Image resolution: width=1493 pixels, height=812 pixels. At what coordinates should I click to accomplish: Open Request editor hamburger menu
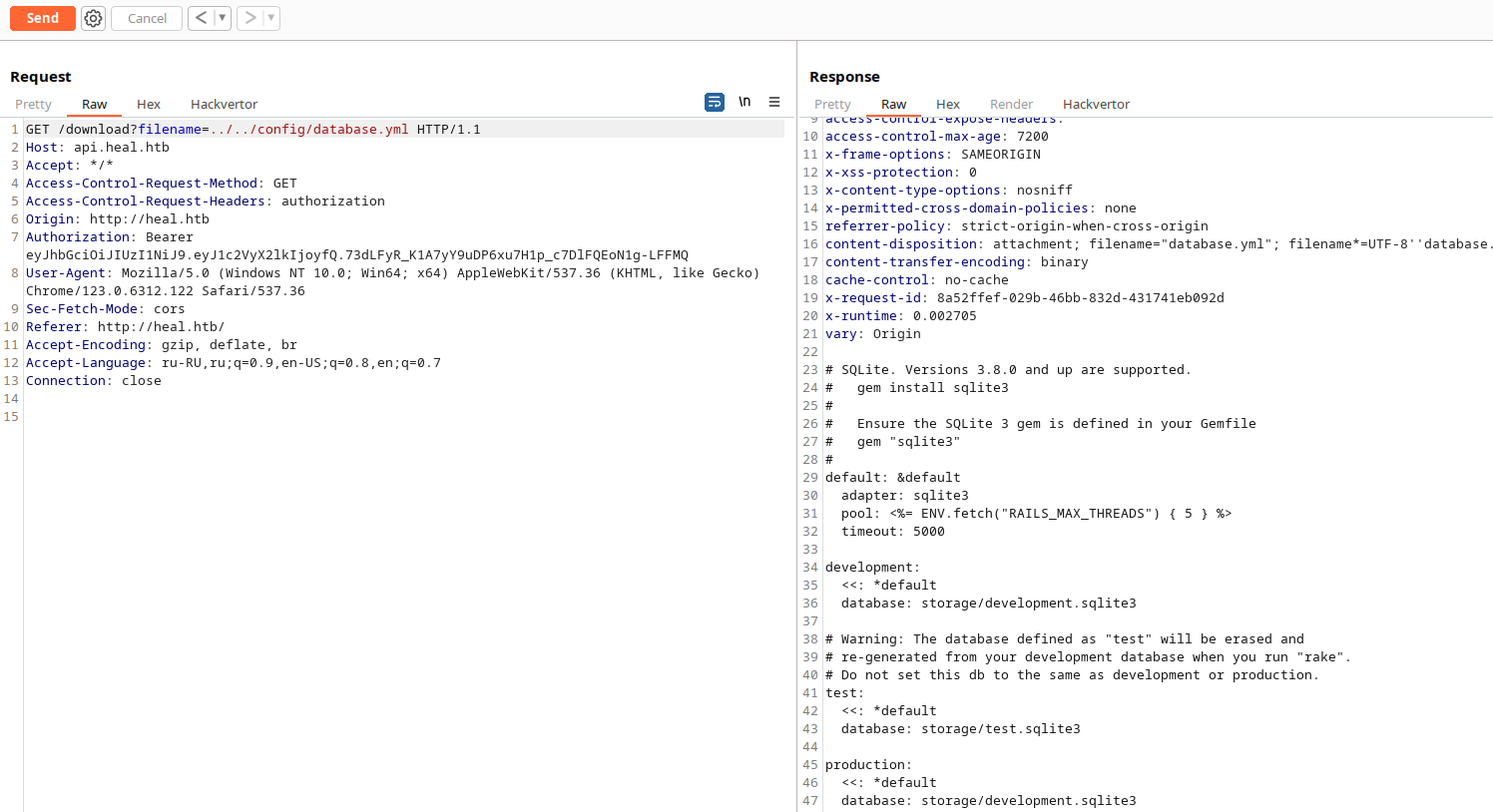point(774,102)
